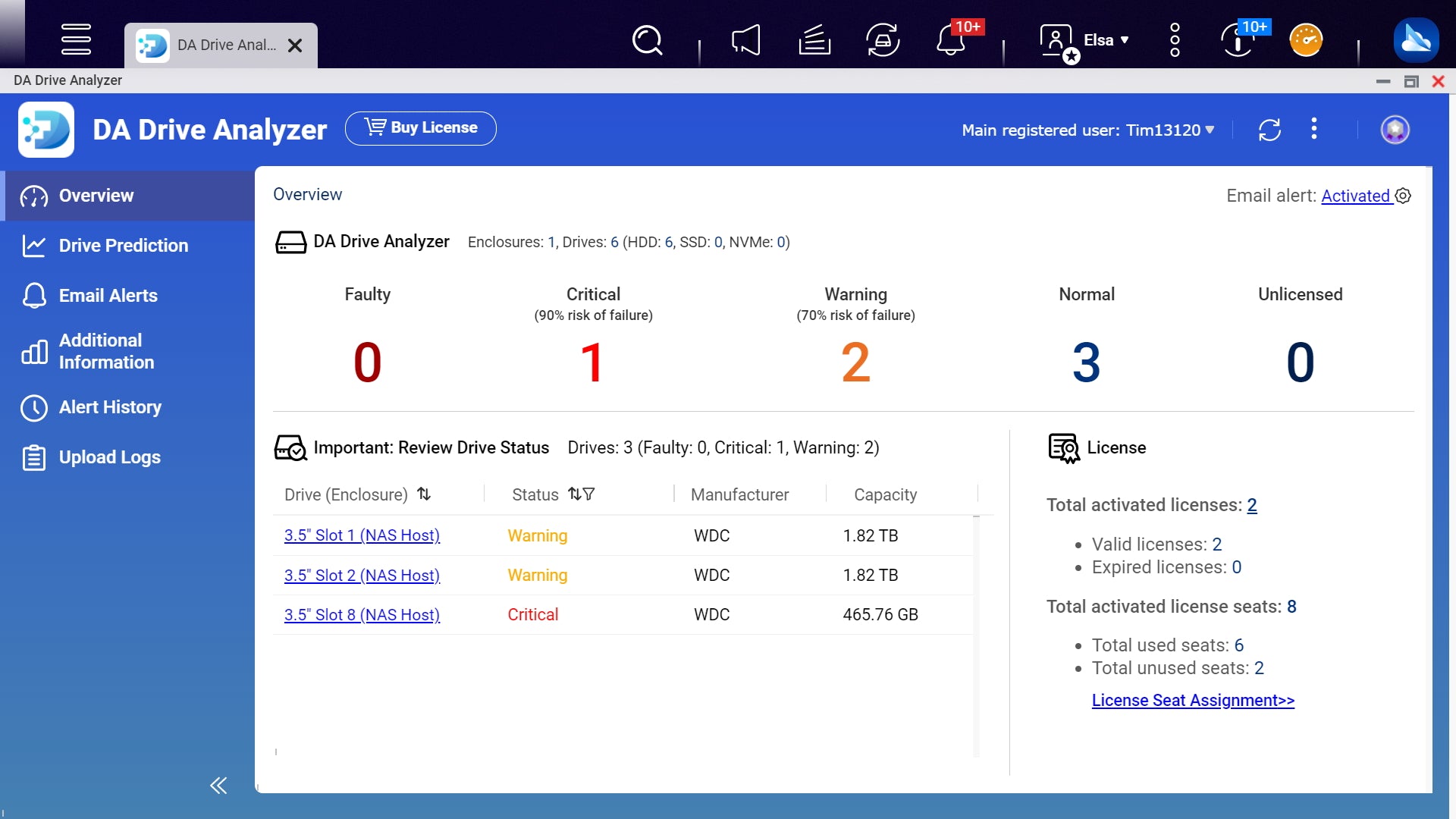The height and width of the screenshot is (819, 1456).
Task: Click total activated licenses number 2
Action: pyautogui.click(x=1251, y=505)
